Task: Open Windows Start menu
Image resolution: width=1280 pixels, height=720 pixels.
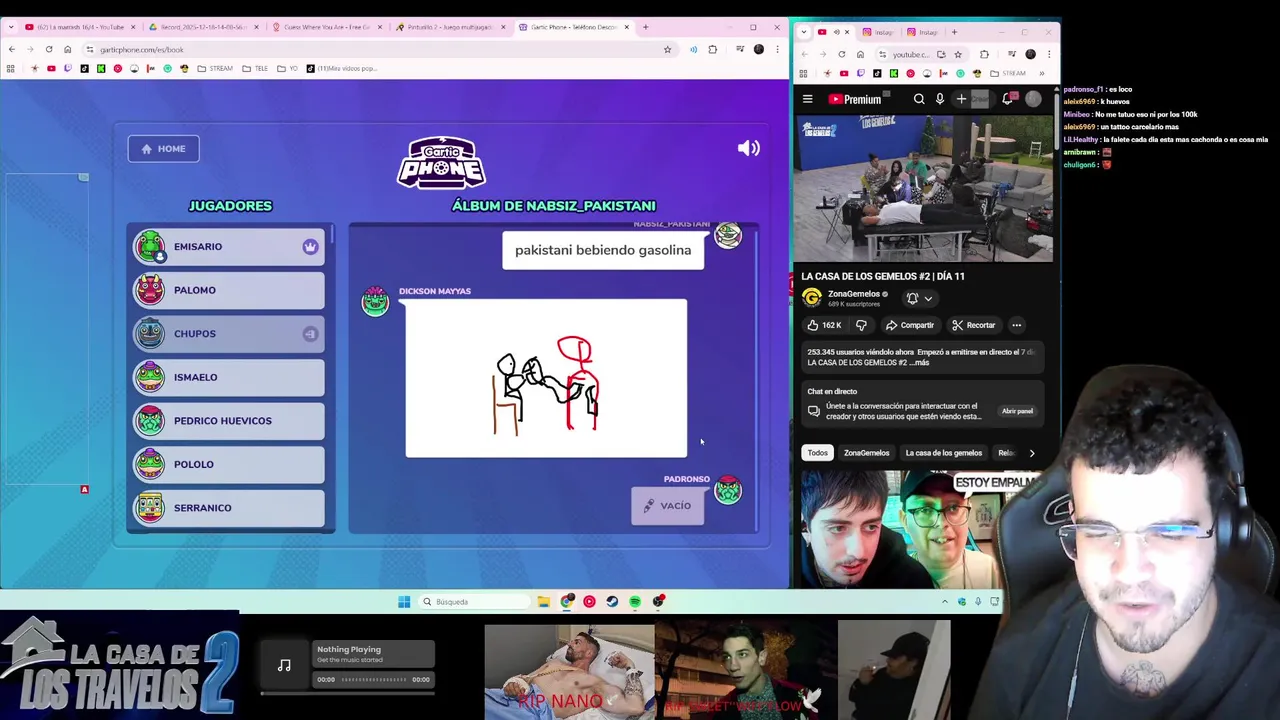Action: coord(404,602)
